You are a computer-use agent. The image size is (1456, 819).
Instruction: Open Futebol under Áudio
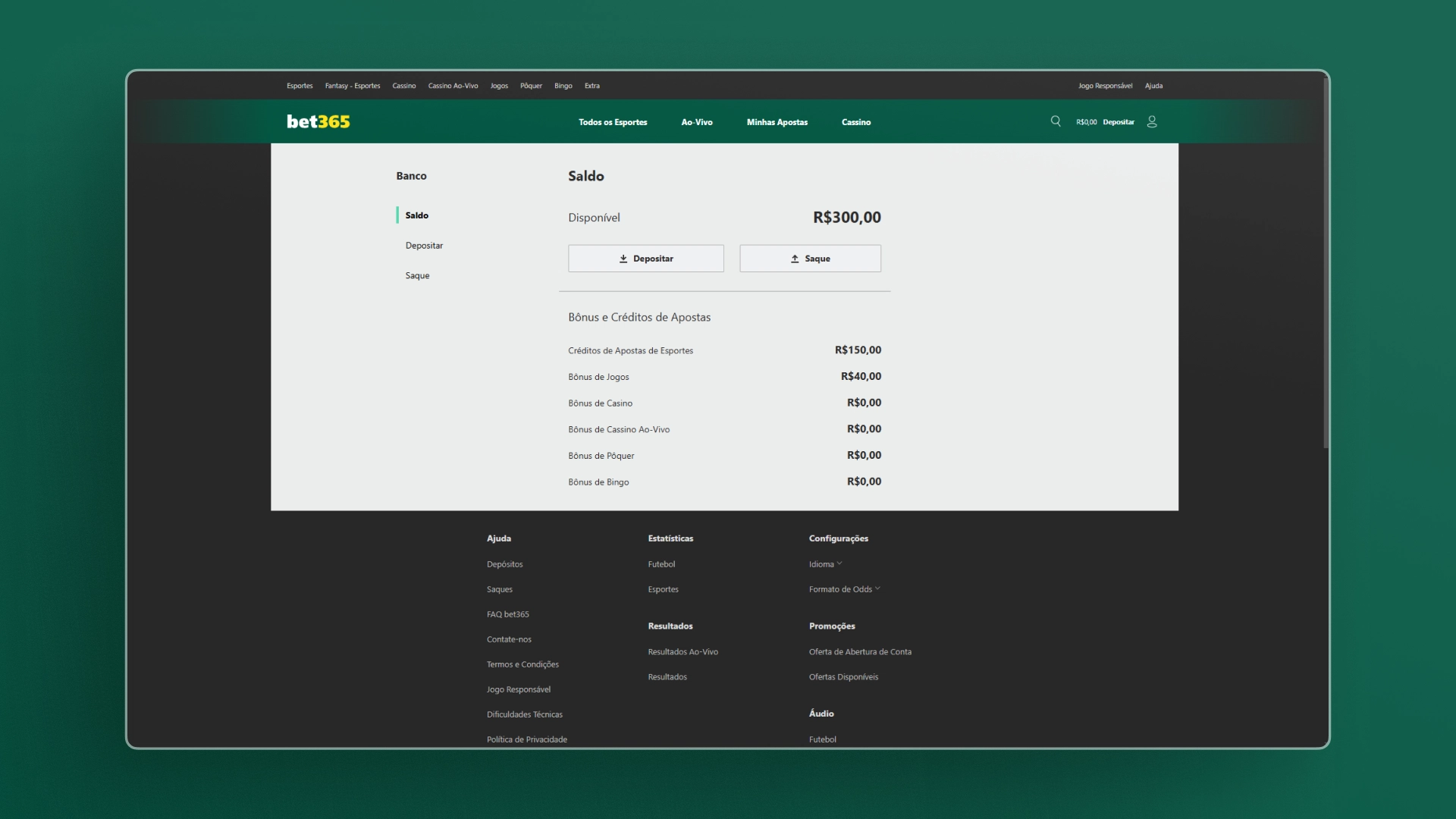point(822,739)
